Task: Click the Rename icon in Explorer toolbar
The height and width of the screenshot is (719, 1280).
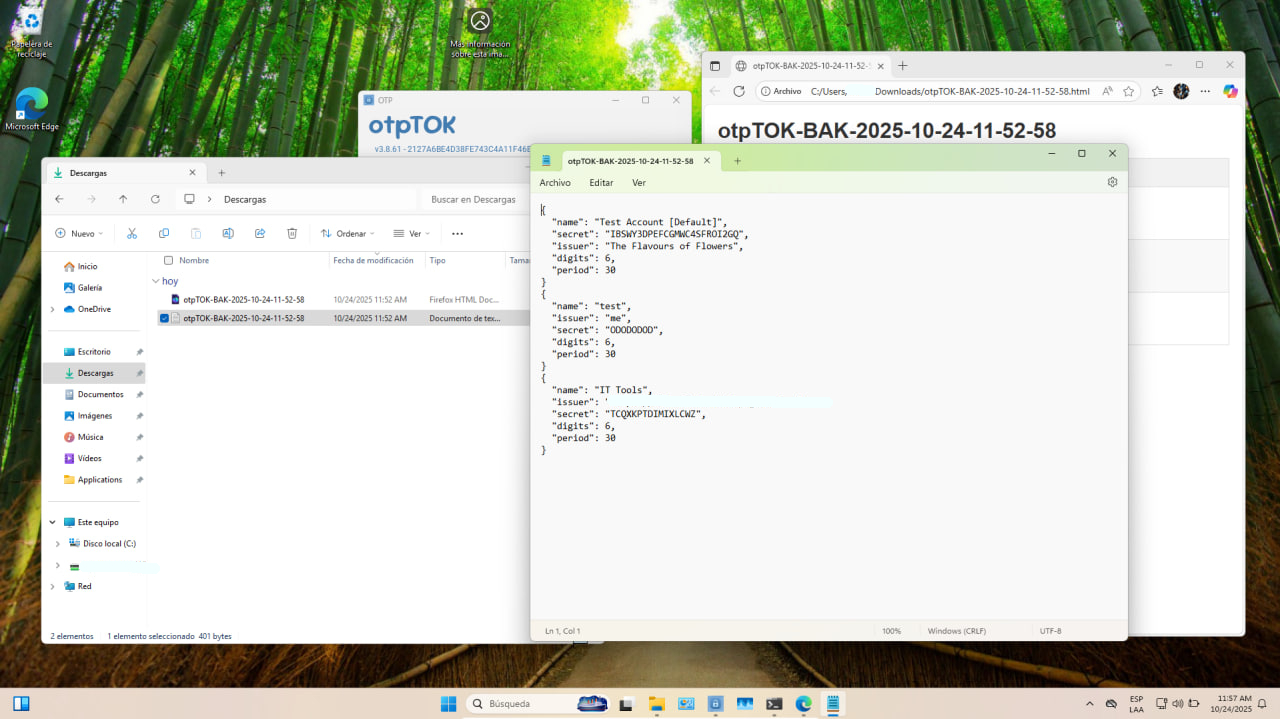Action: 227,233
